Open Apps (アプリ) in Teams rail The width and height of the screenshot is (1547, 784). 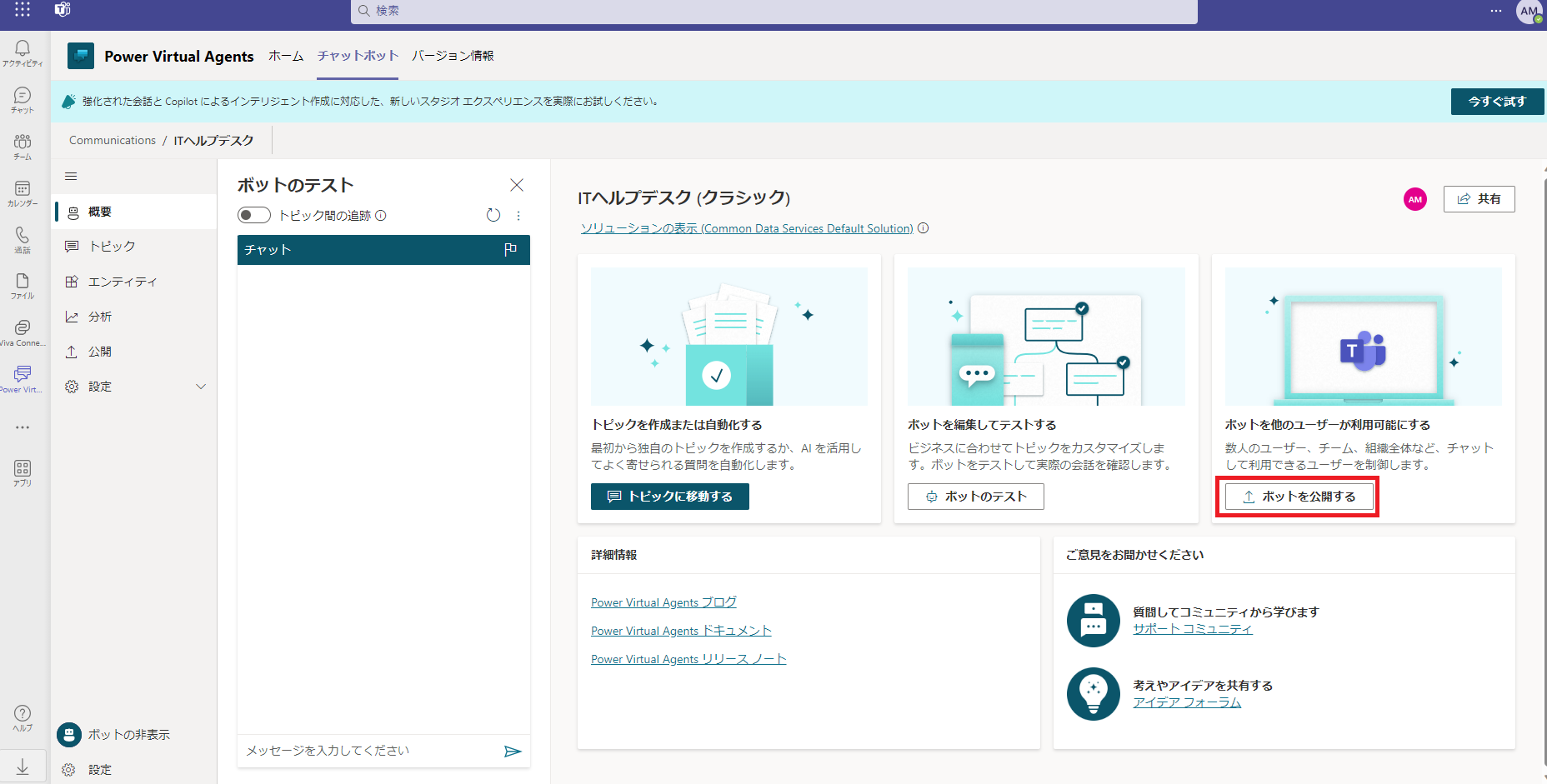click(x=23, y=472)
